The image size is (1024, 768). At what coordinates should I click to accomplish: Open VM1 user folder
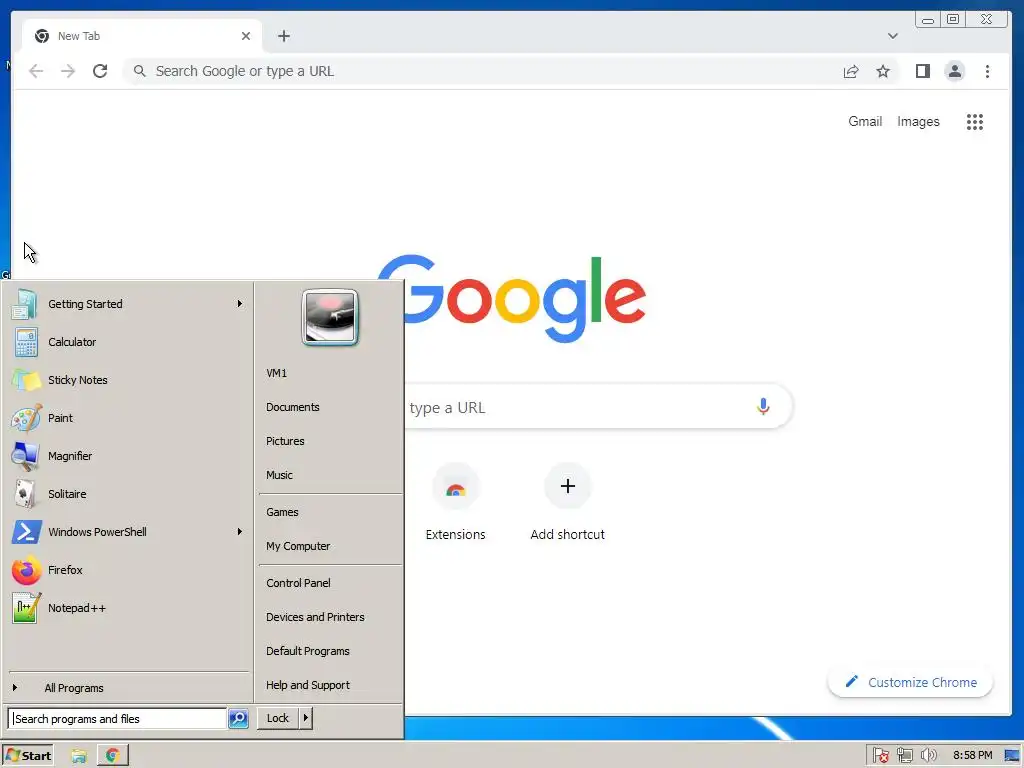[x=276, y=373]
